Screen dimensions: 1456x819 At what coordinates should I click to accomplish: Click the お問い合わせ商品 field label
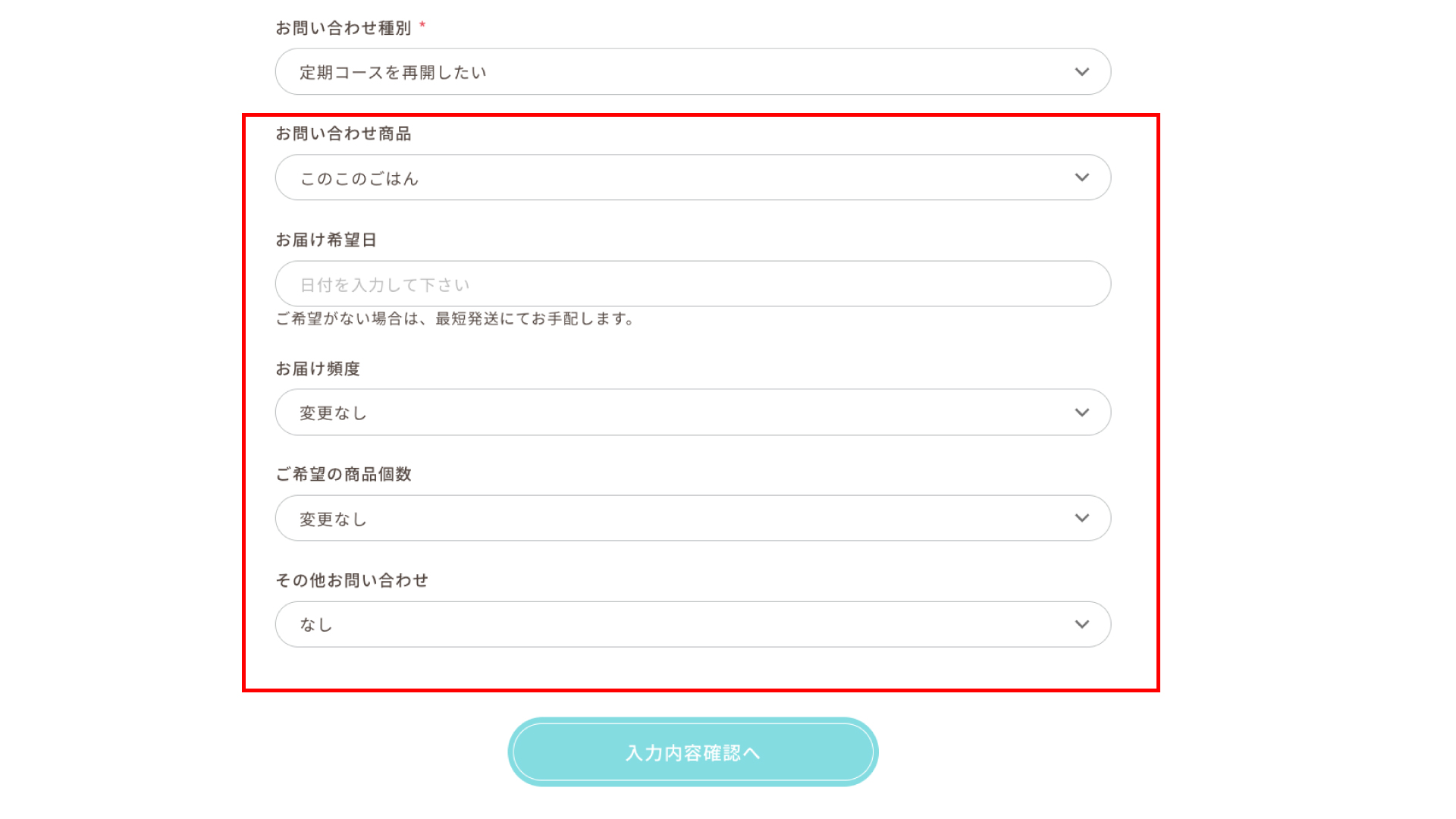pyautogui.click(x=344, y=133)
